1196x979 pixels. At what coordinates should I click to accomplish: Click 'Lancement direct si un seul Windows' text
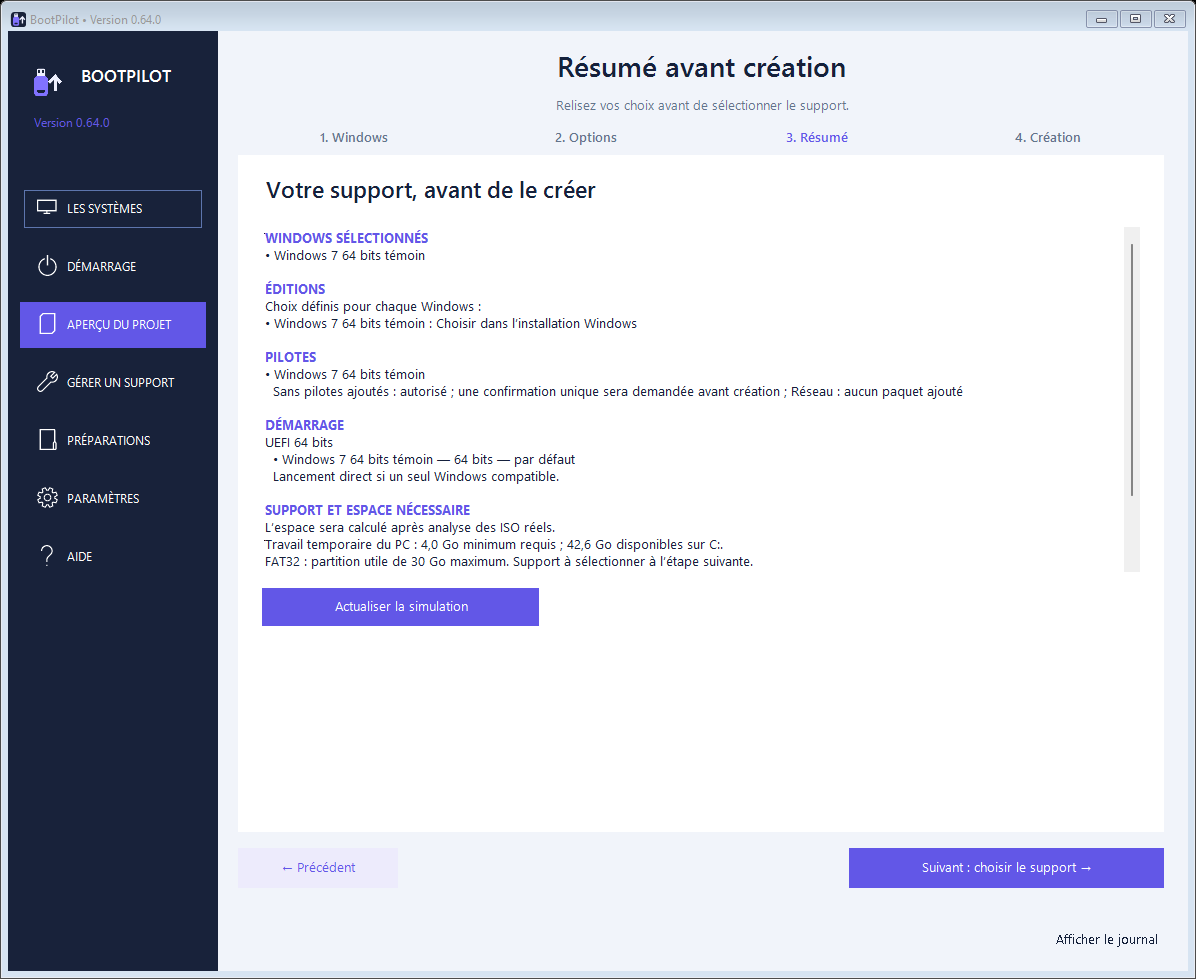[x=416, y=477]
